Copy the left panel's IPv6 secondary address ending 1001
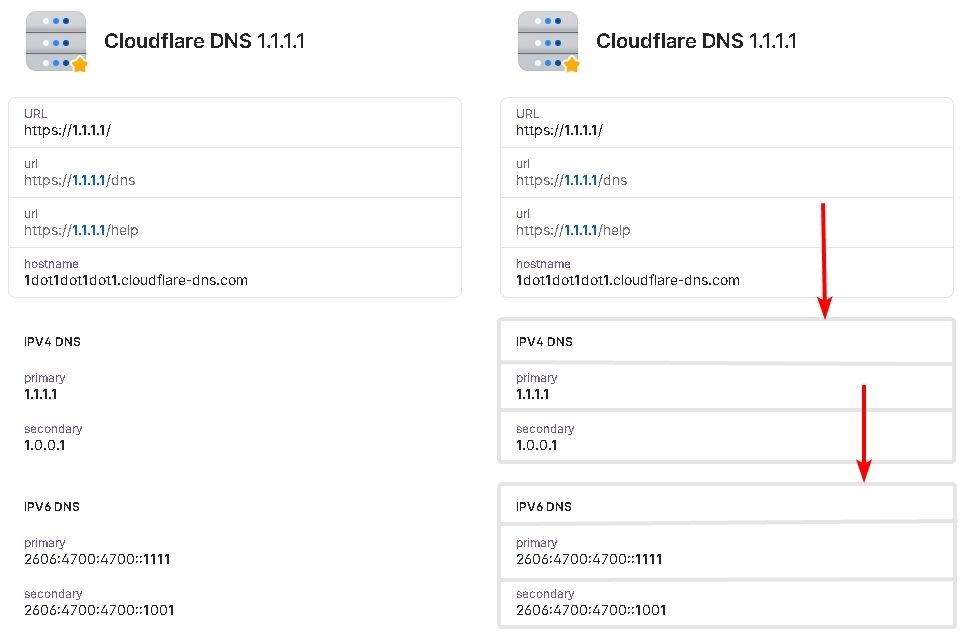964x635 pixels. coord(99,610)
